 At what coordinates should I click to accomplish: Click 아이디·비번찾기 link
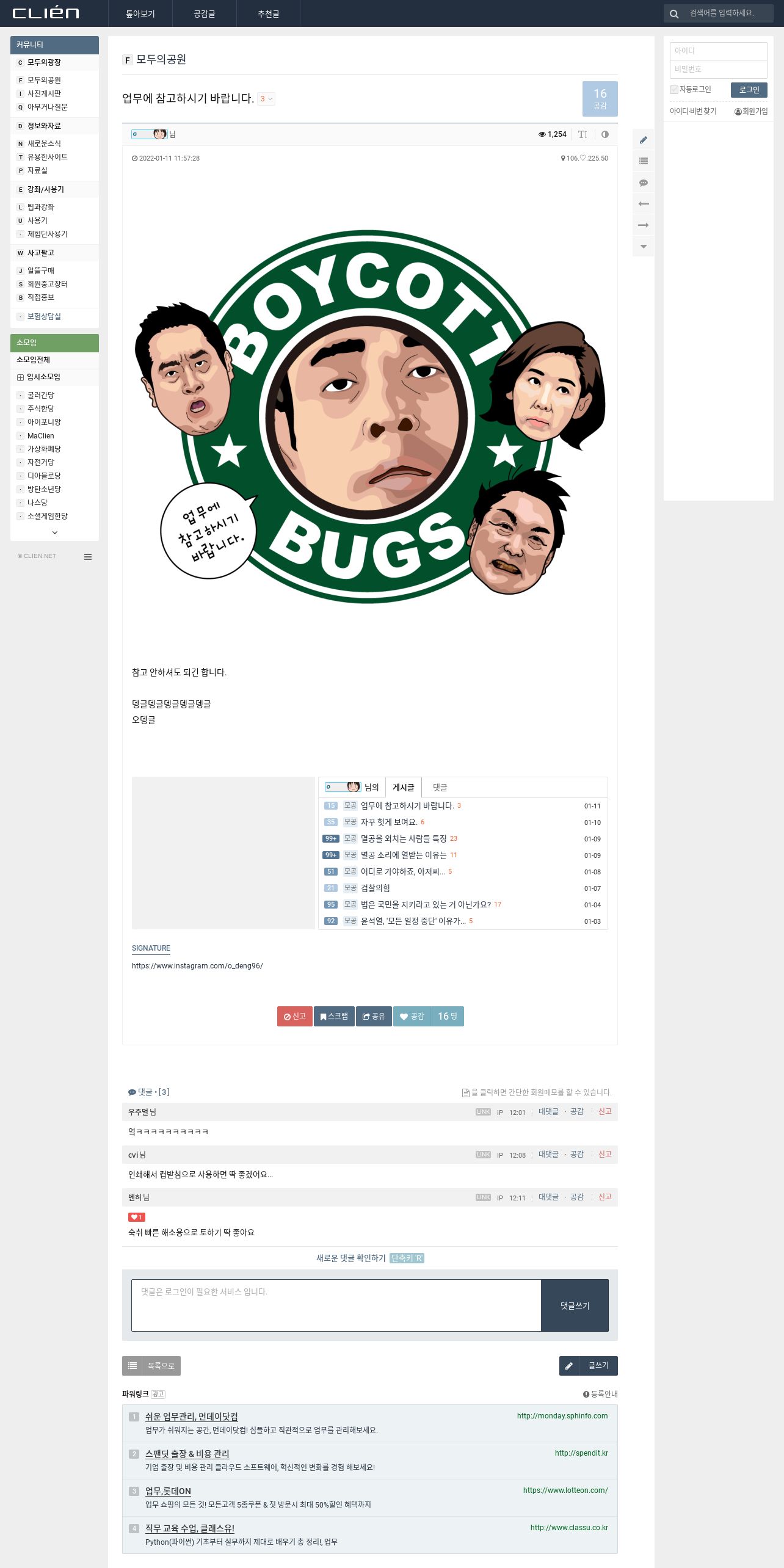tap(693, 111)
